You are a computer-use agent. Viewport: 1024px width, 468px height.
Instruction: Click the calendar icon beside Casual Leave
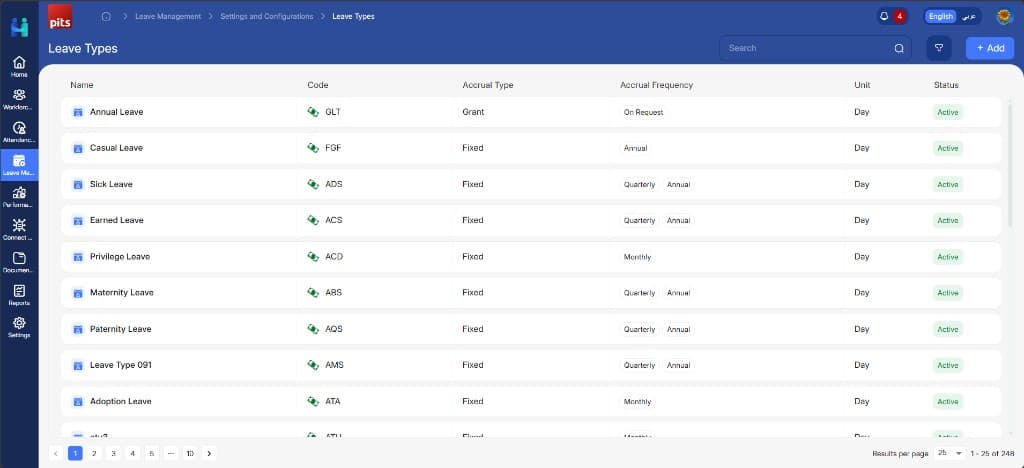point(78,148)
